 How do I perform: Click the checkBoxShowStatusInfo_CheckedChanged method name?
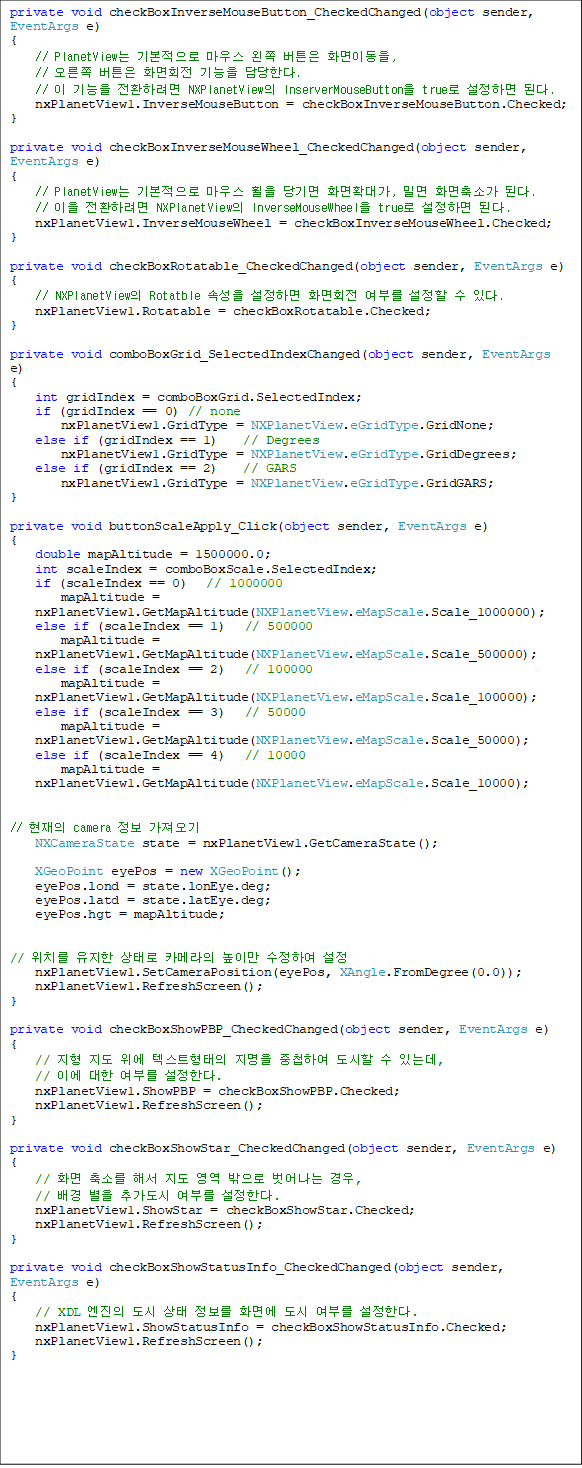pyautogui.click(x=250, y=1267)
